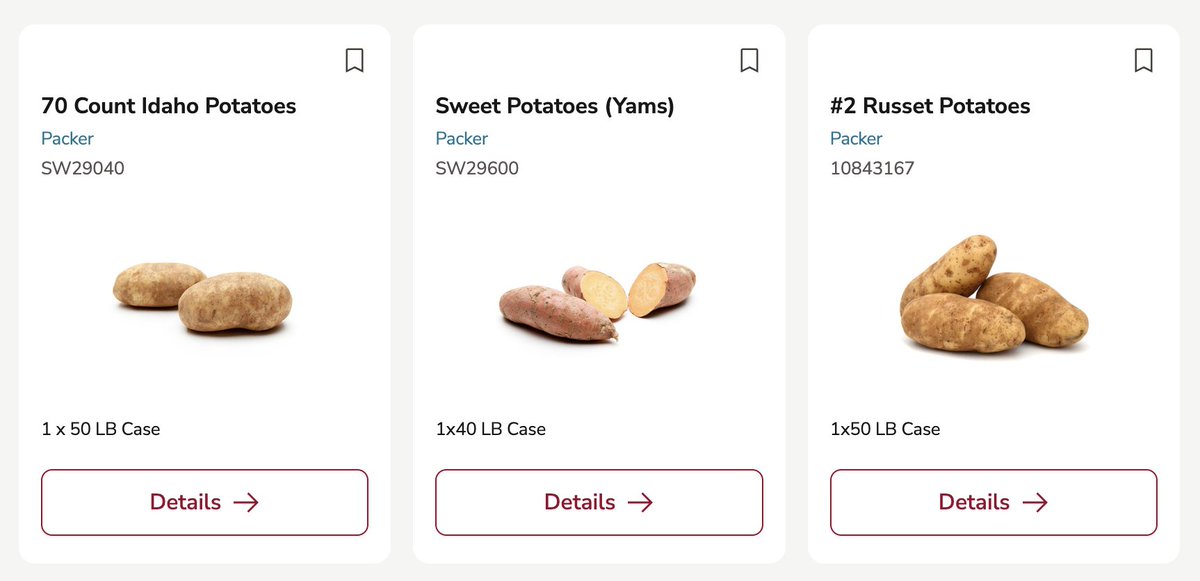Click Packer brand under Russet Potatoes
1200x581 pixels.
click(856, 138)
